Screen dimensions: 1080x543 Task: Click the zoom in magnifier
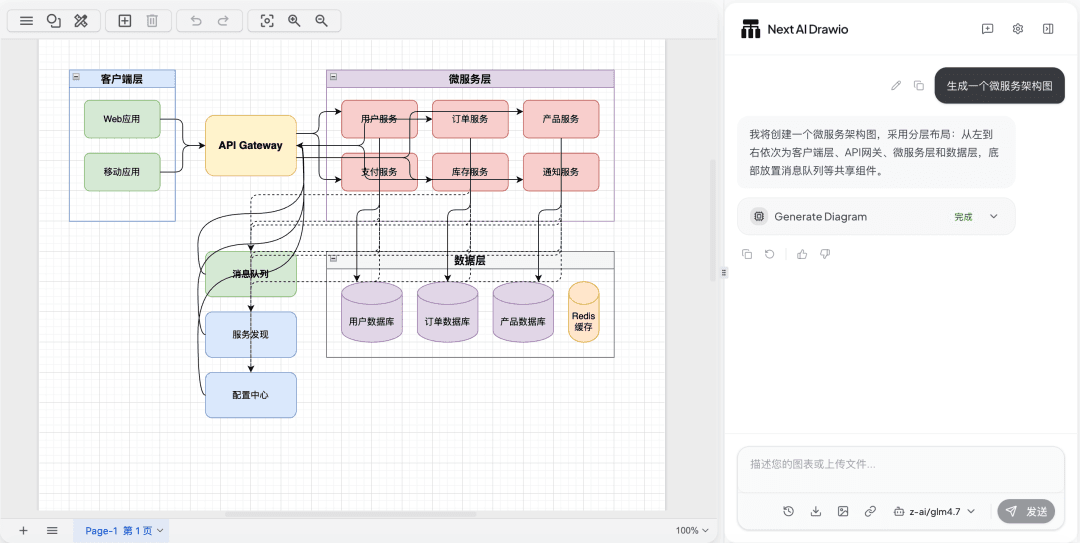tap(294, 21)
